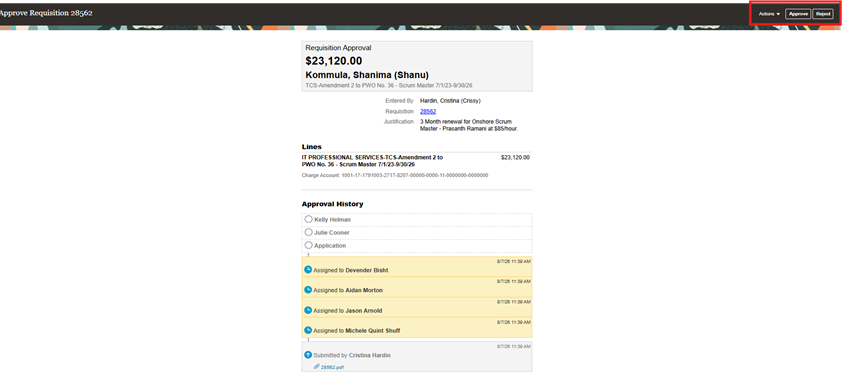Click the IT PROFESSIONAL SERVICES line description
The height and width of the screenshot is (381, 842).
tap(372, 161)
